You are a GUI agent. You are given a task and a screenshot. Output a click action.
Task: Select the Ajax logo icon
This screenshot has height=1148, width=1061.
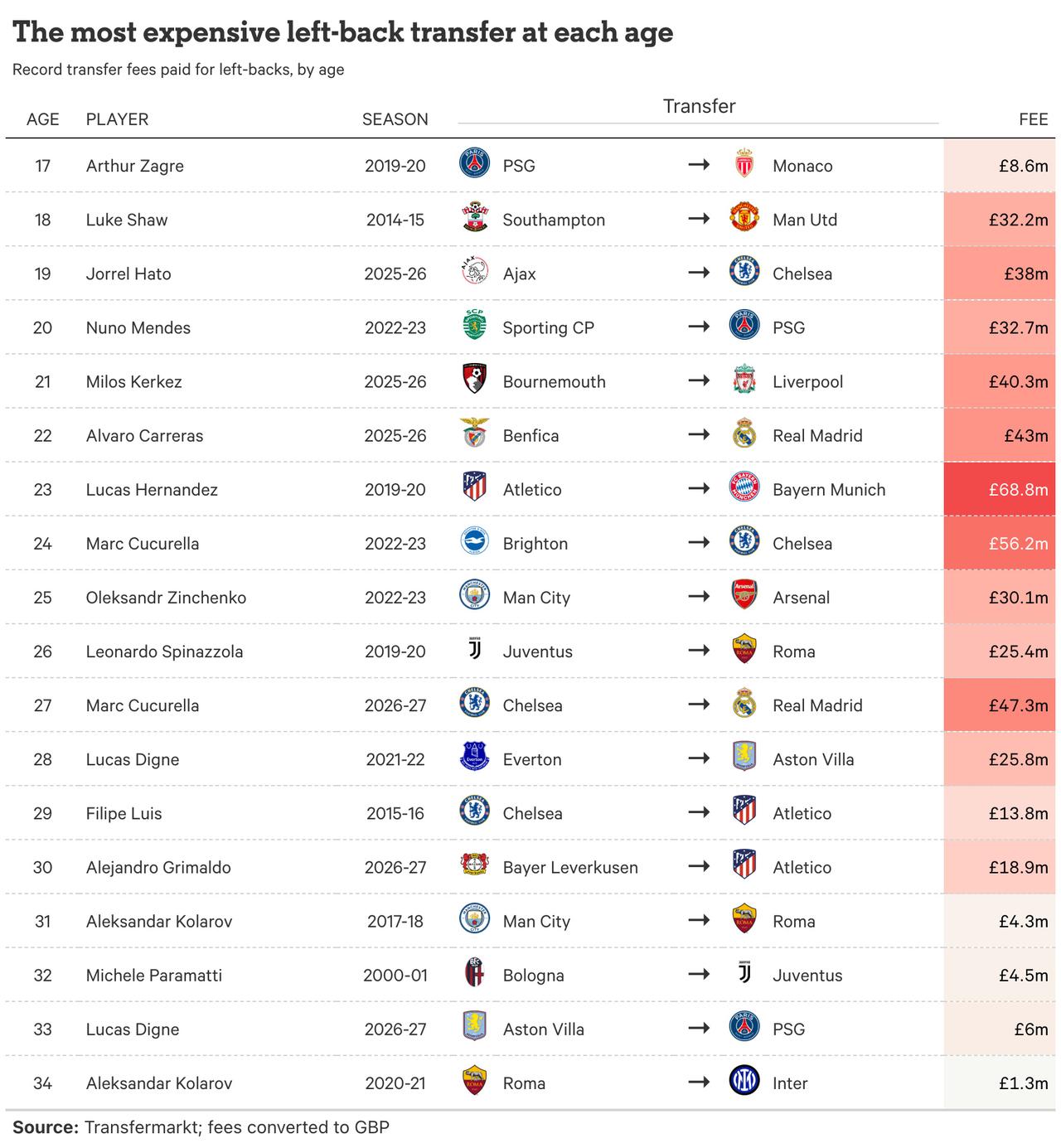click(x=474, y=273)
